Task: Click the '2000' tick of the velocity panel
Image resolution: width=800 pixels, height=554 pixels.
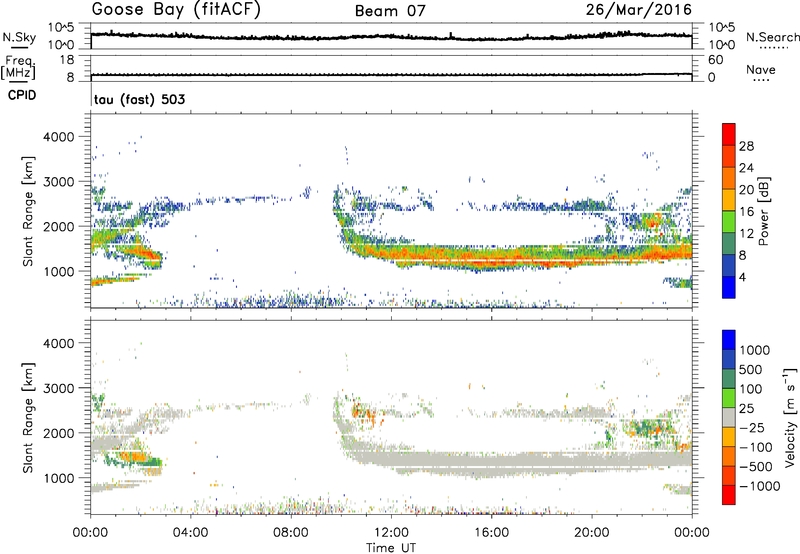Action: tap(59, 433)
